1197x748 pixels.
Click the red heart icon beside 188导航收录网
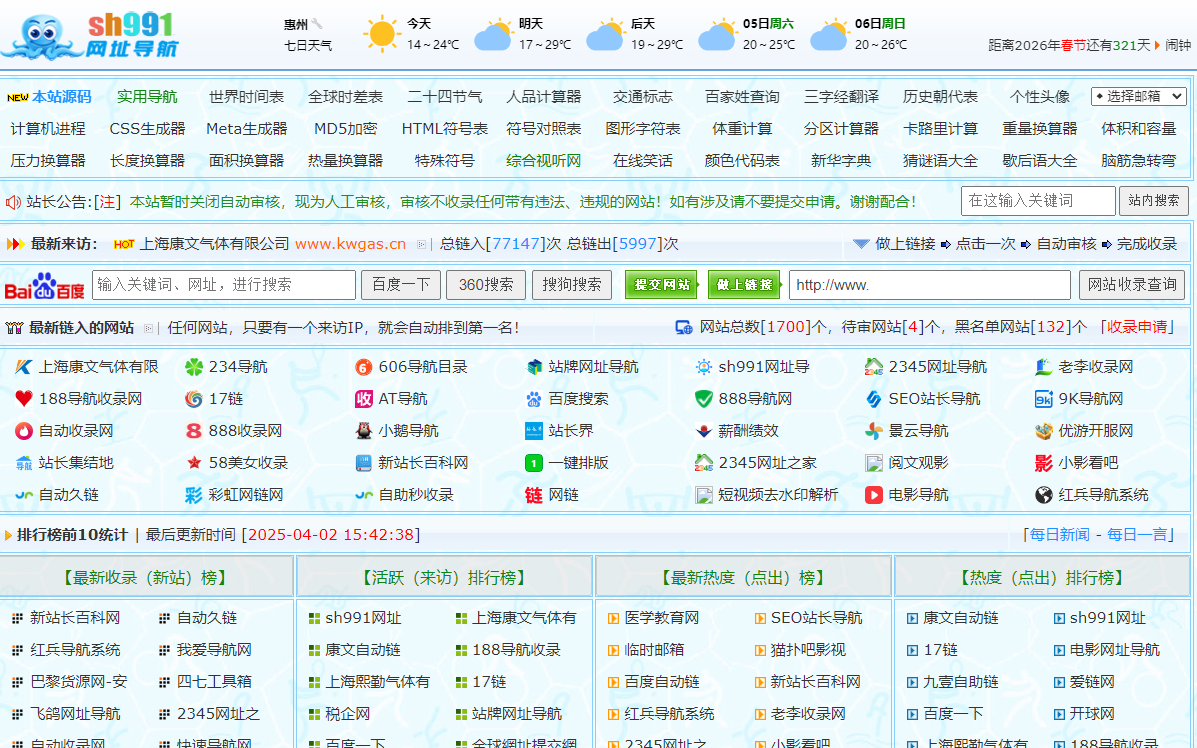point(24,399)
